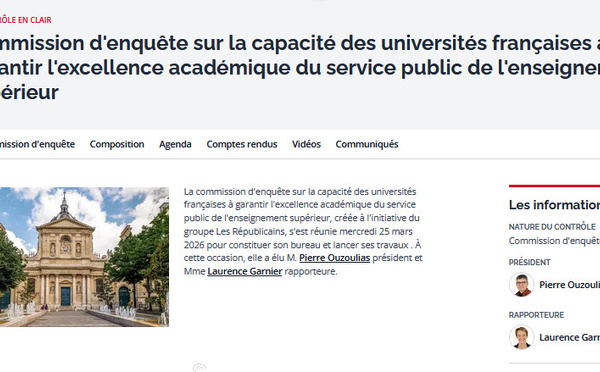The width and height of the screenshot is (600, 372).
Task: Open the Vidéos tab
Action: coord(306,144)
